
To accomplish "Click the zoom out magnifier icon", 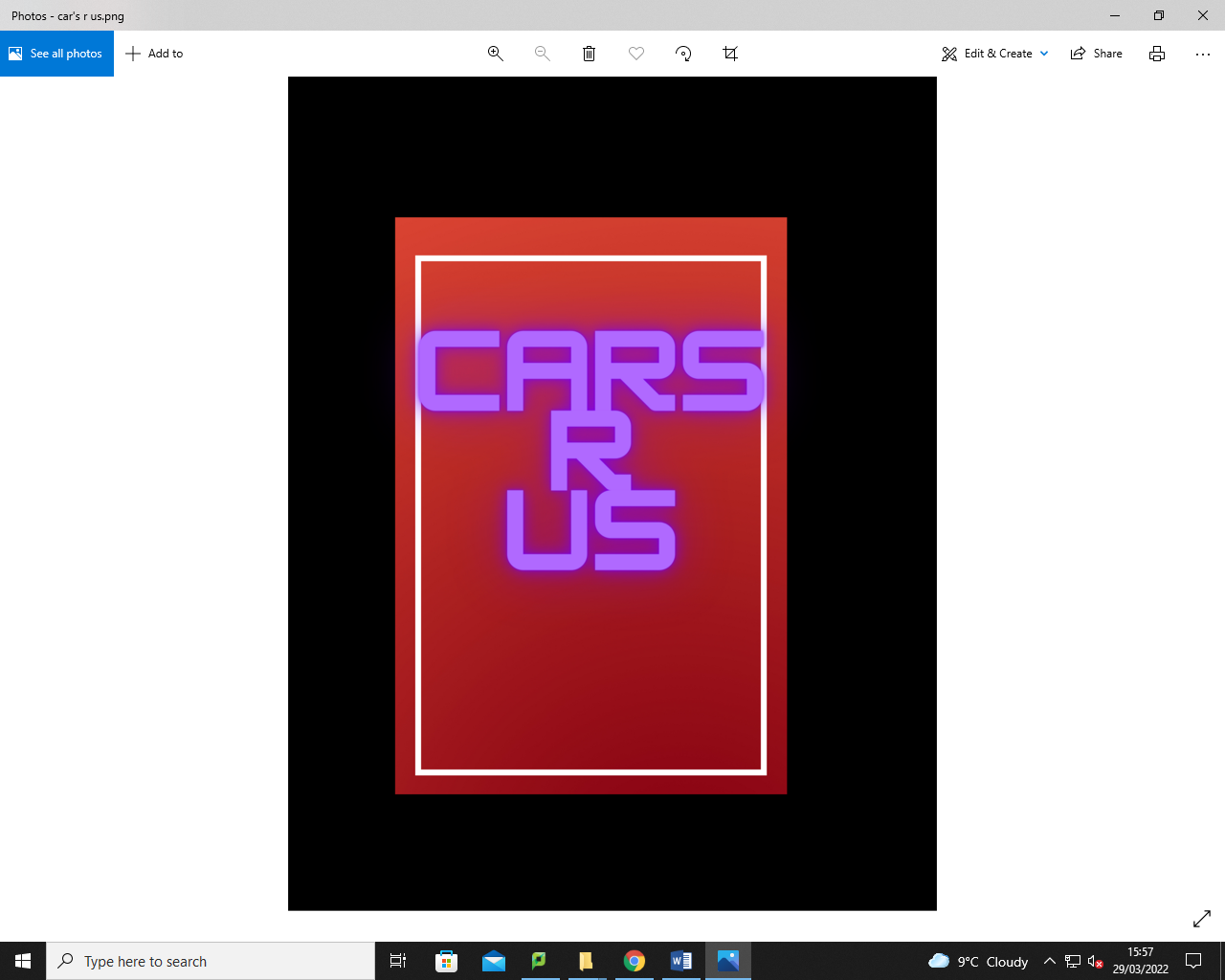I will click(542, 54).
